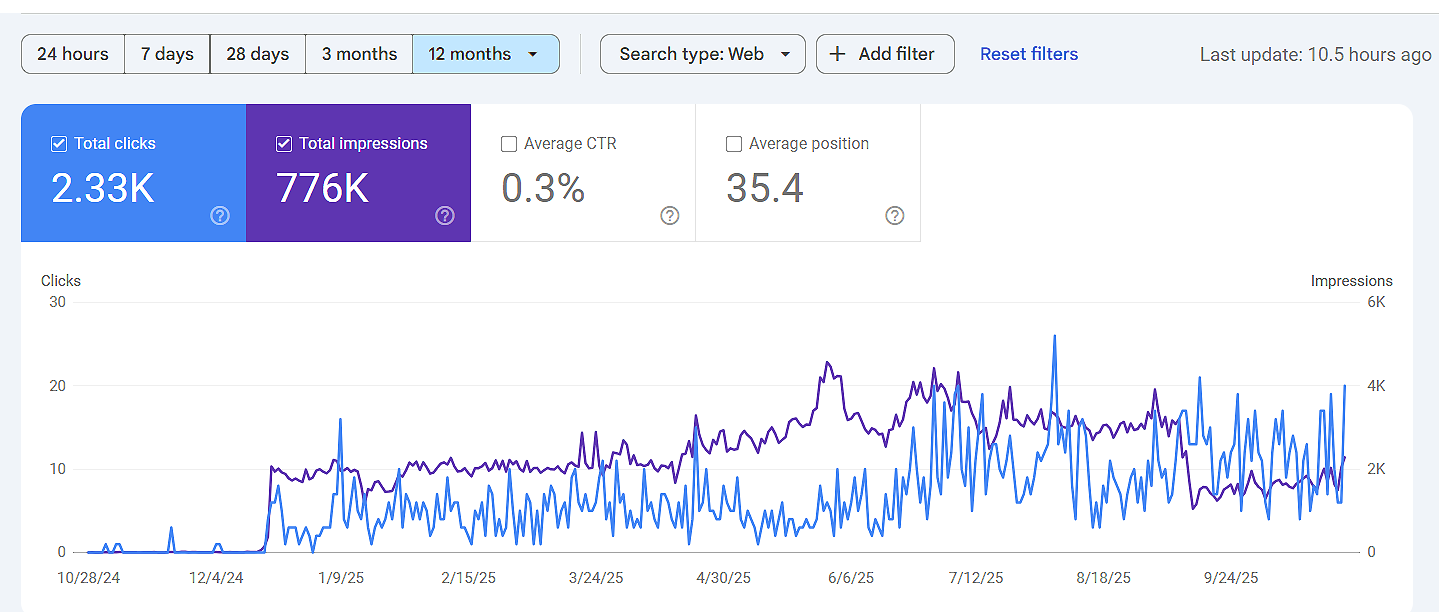Click the Average CTR help icon
Screen dimensions: 1439x612
(669, 215)
